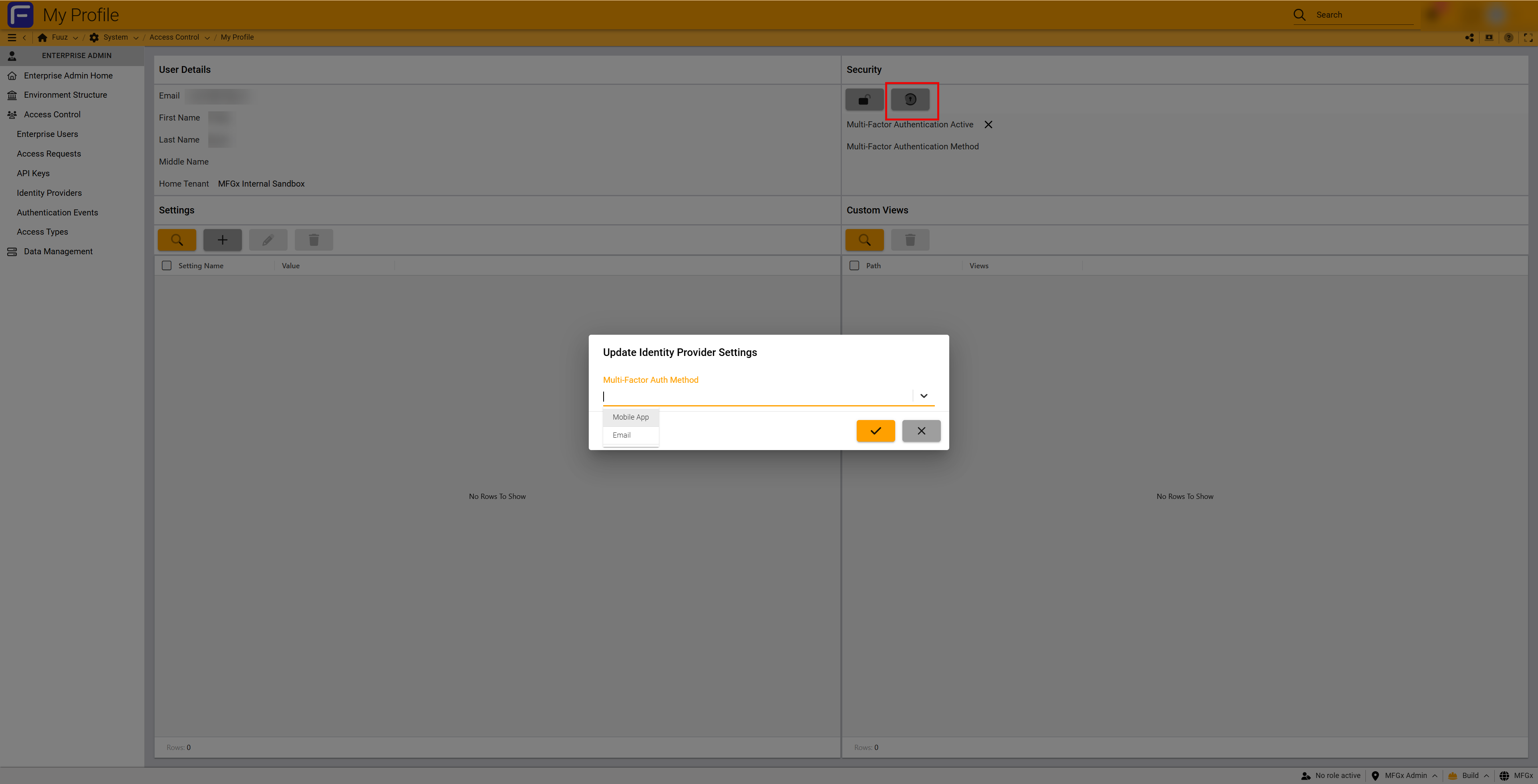This screenshot has height=784, width=1538.
Task: Open API Keys in sidebar
Action: pos(33,173)
